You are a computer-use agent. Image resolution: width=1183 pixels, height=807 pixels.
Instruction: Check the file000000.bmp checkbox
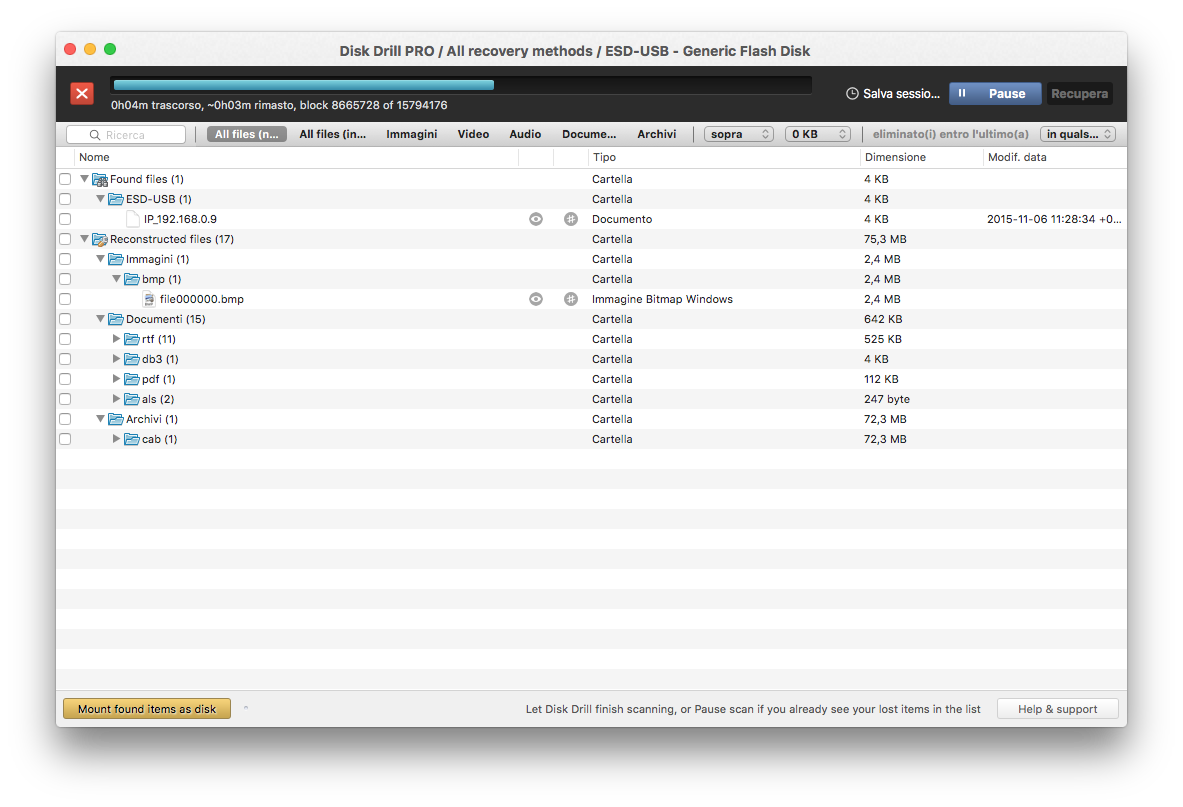66,299
